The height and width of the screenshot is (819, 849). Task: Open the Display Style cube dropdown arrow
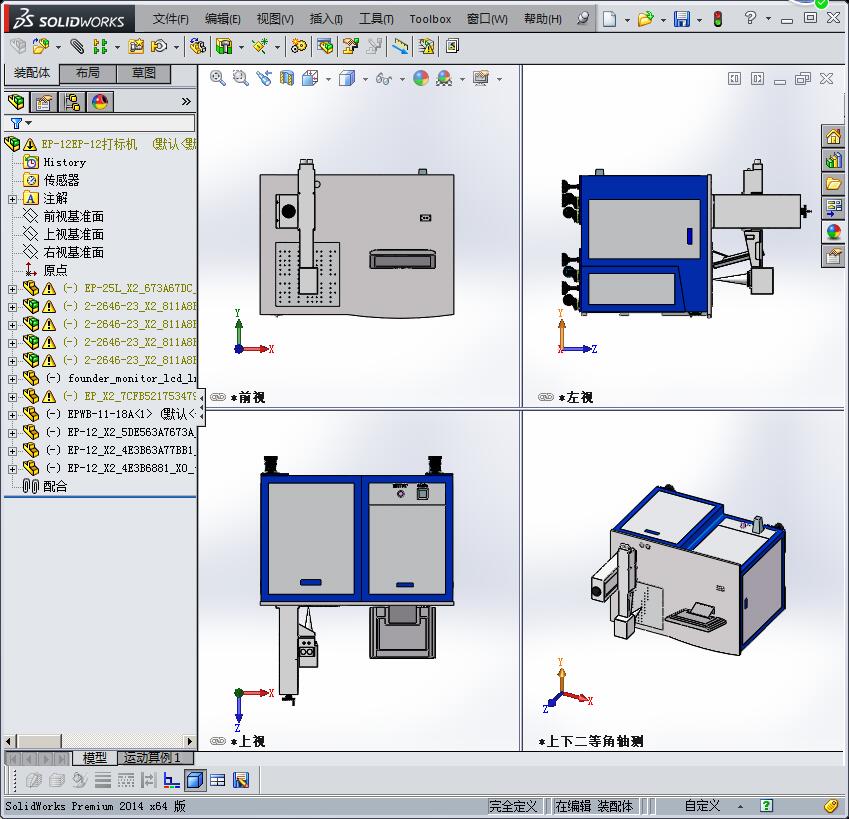[365, 80]
